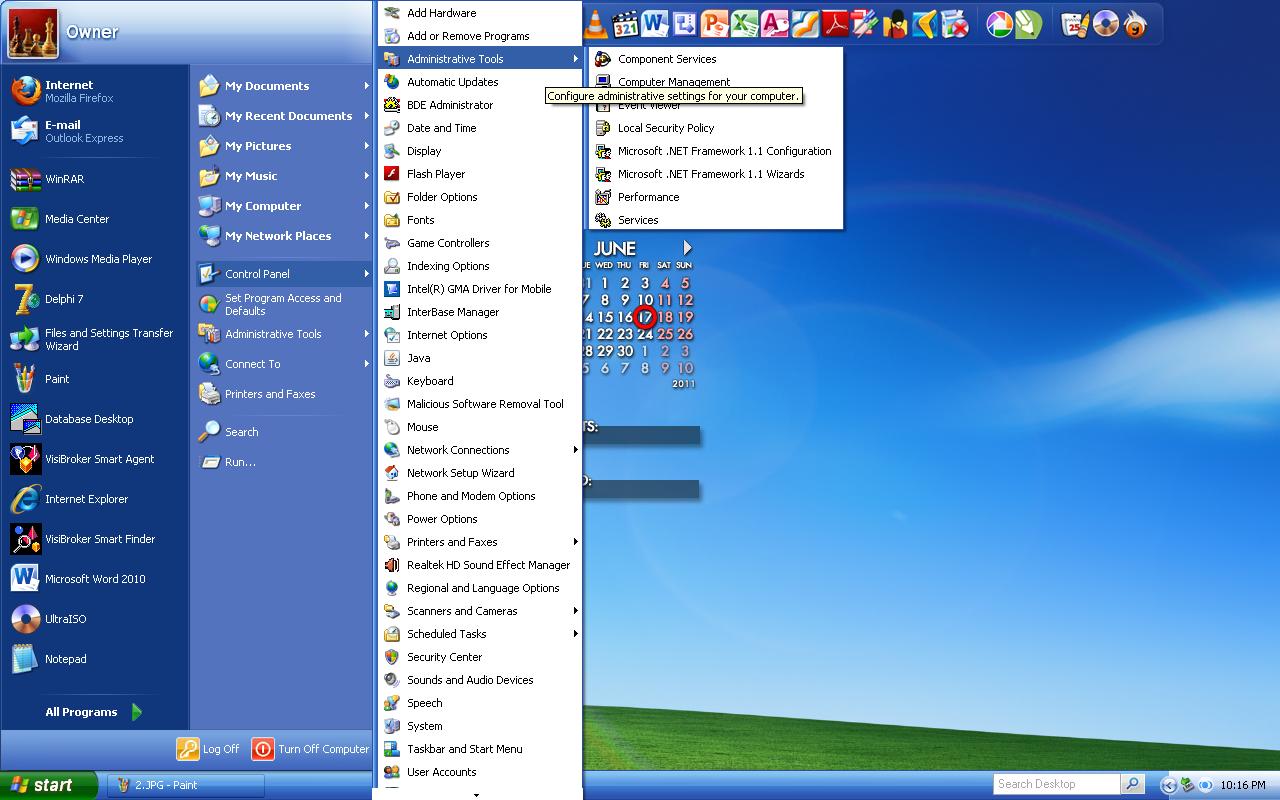Viewport: 1280px width, 800px height.
Task: Launch Picasa from the desktop dock
Action: click(x=998, y=23)
